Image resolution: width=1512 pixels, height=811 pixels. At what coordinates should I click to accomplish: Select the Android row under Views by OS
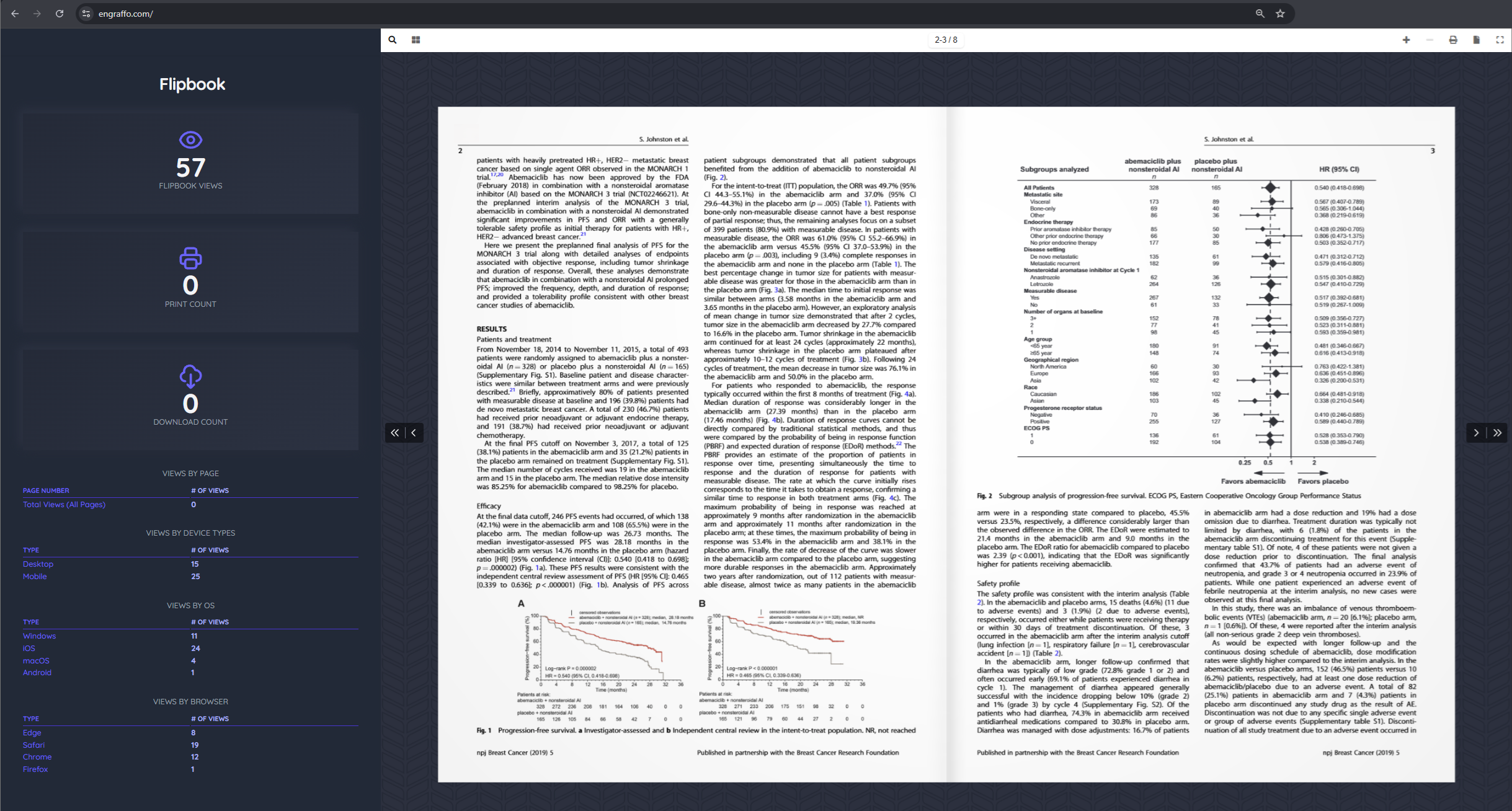coord(190,673)
